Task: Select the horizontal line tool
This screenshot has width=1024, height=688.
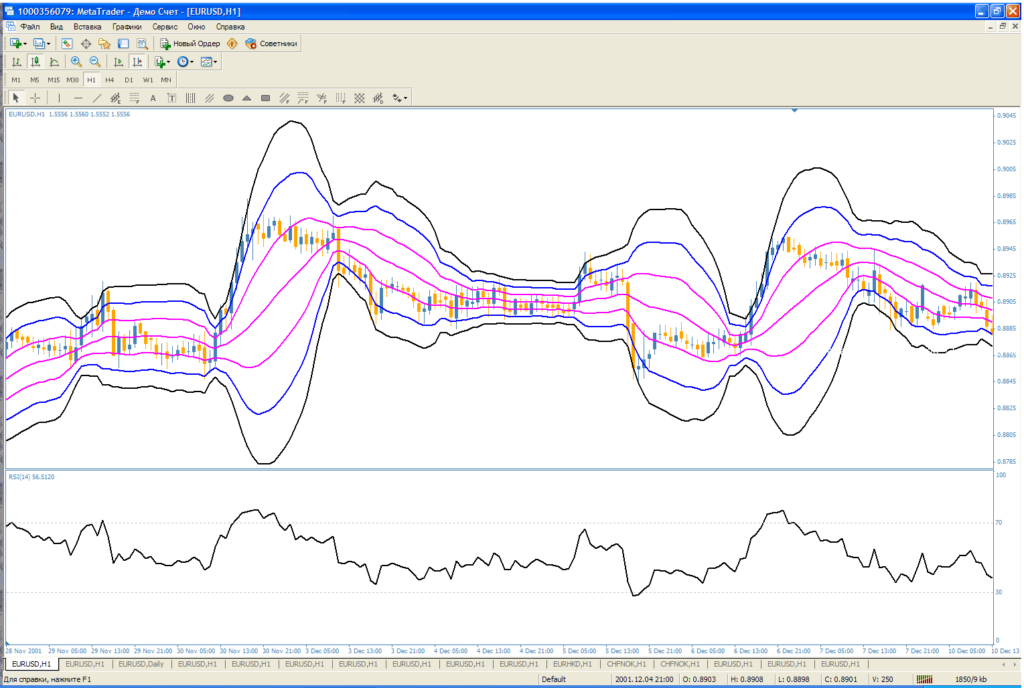Action: click(78, 98)
